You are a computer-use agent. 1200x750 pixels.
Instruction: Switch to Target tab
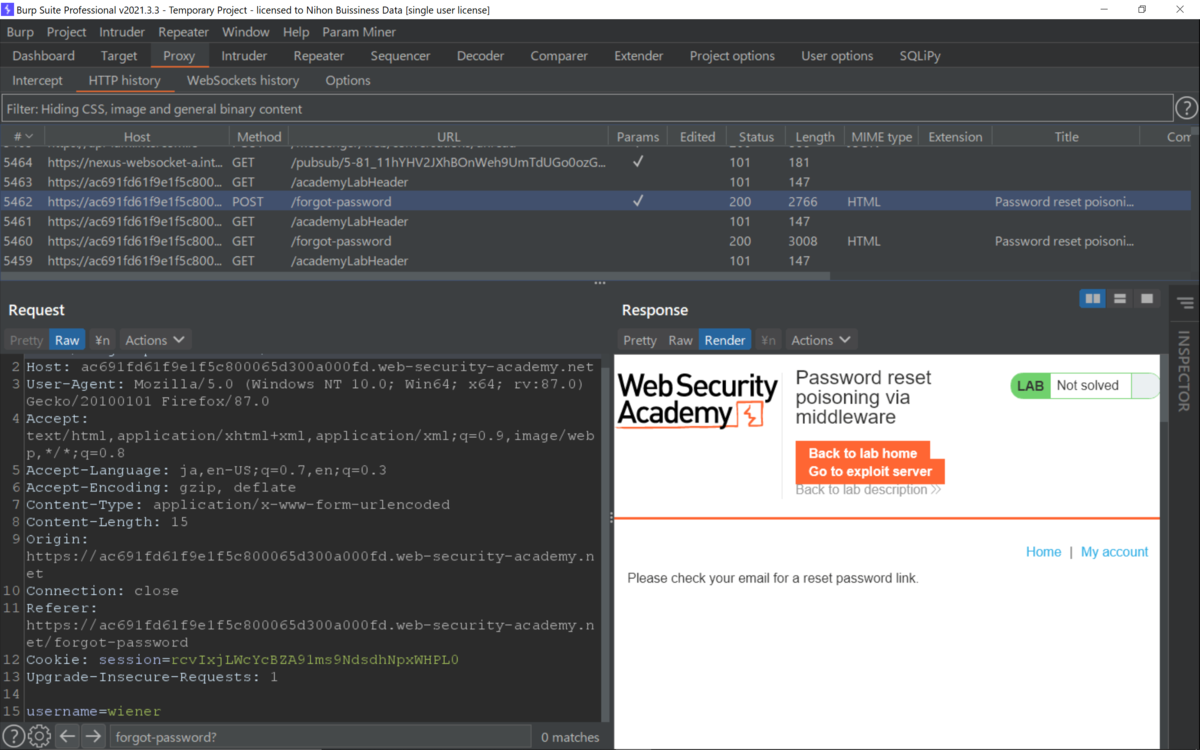coord(119,56)
